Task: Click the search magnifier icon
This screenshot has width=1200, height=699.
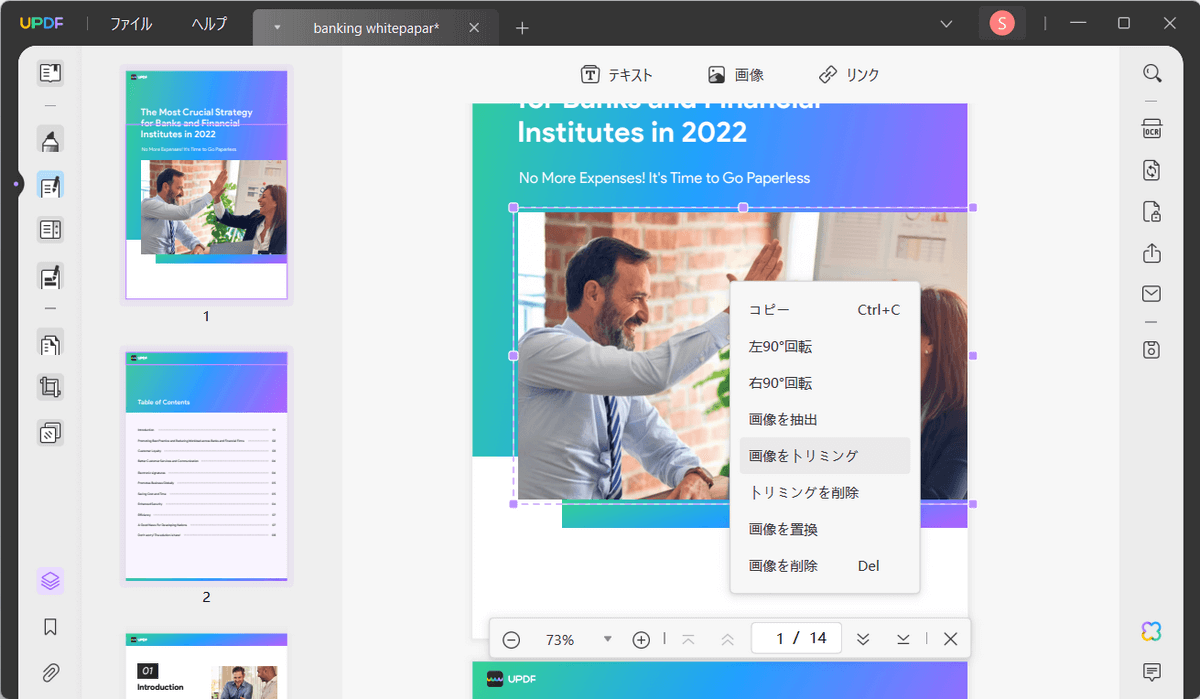Action: pos(1152,73)
